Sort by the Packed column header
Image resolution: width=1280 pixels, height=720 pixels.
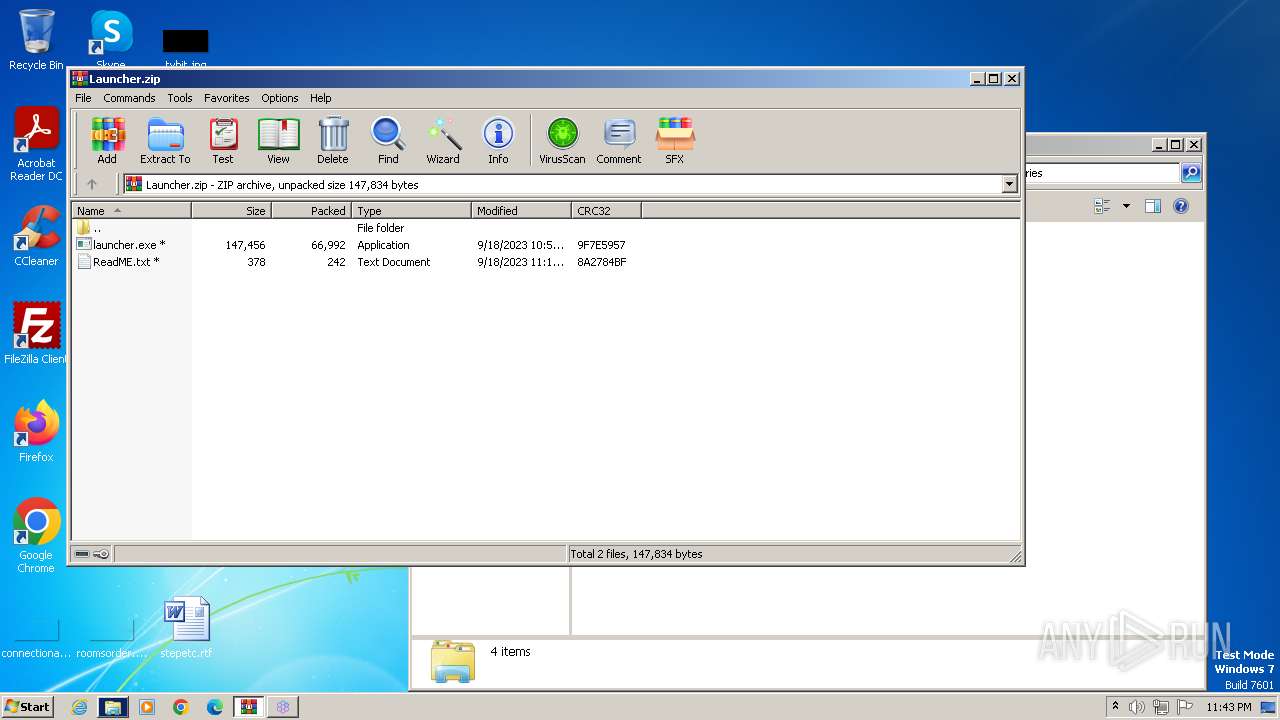point(311,211)
